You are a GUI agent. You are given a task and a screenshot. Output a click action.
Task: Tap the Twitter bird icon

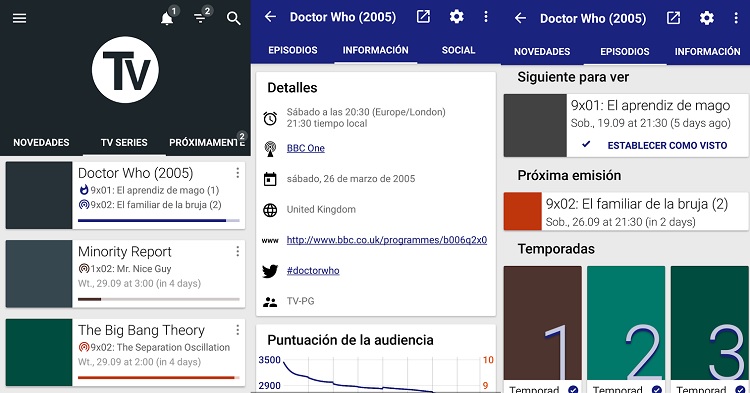coord(270,271)
